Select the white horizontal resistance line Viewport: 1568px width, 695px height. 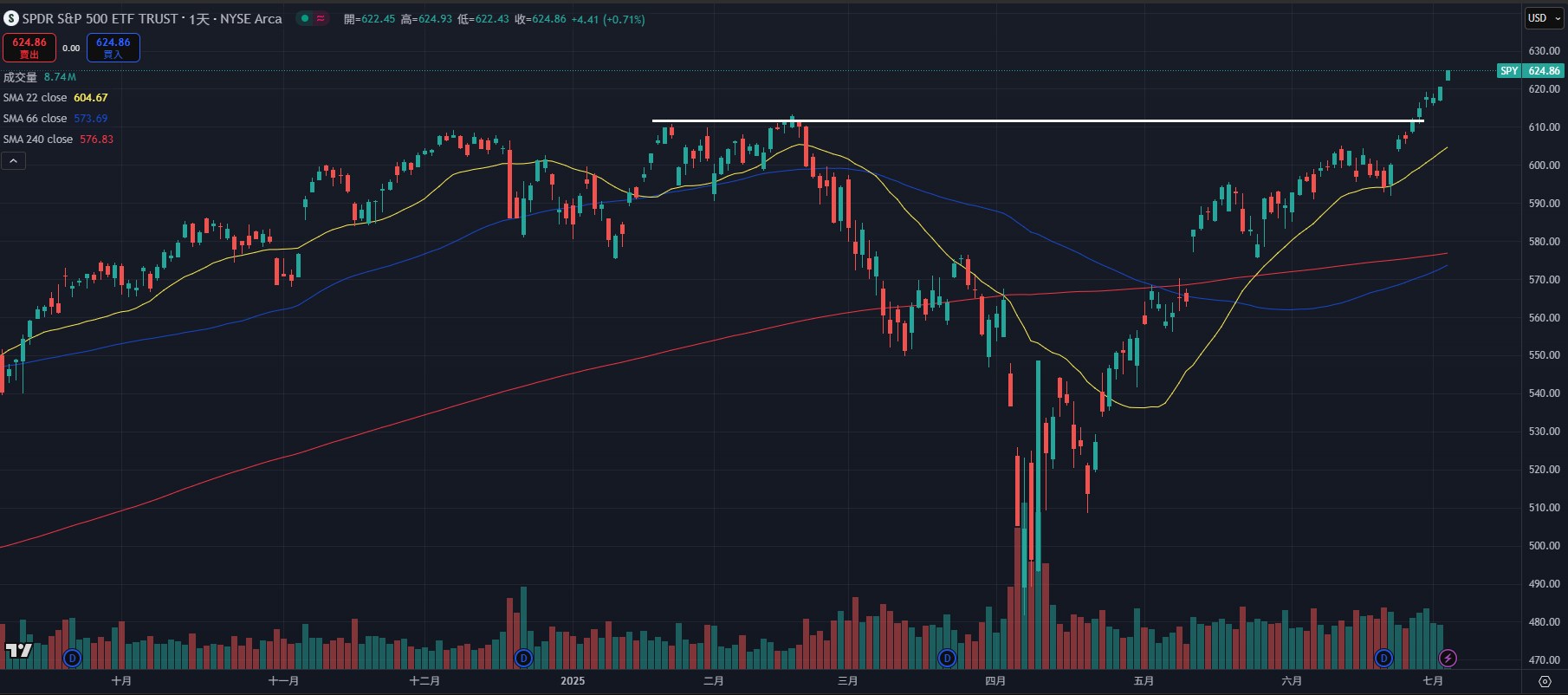1040,120
